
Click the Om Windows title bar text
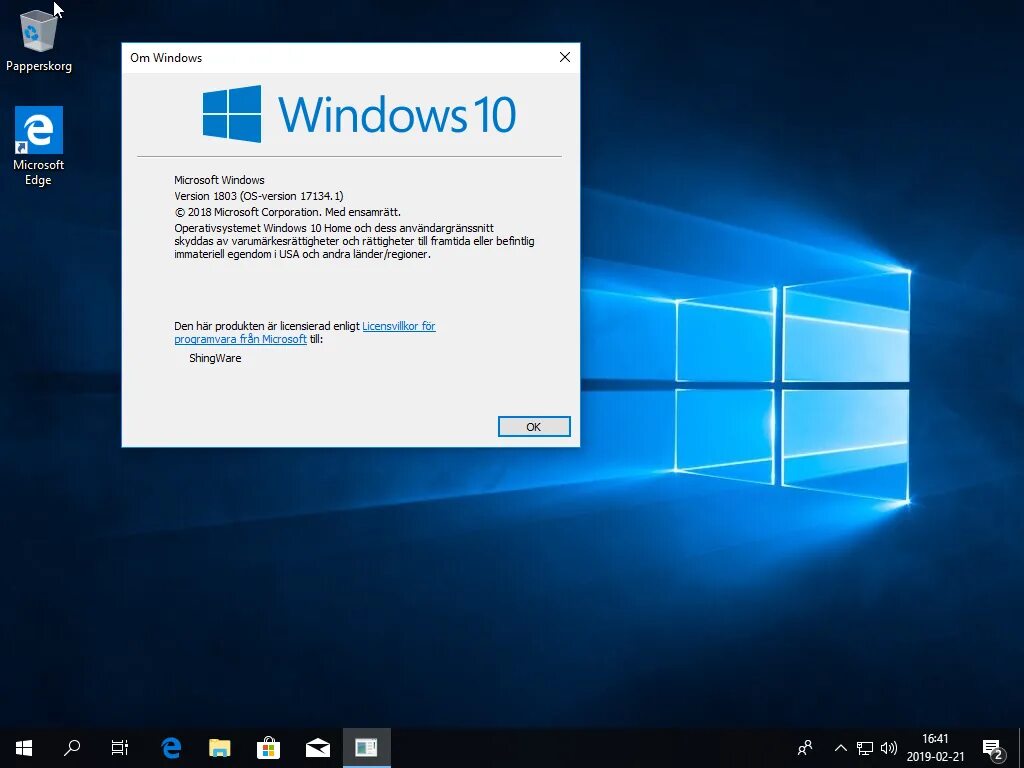click(166, 57)
